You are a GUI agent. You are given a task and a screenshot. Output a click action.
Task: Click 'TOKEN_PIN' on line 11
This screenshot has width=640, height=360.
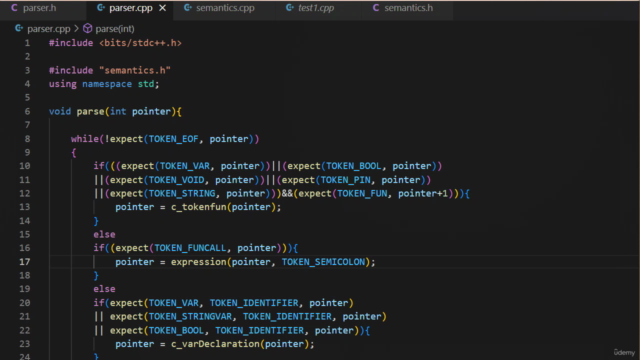point(345,180)
